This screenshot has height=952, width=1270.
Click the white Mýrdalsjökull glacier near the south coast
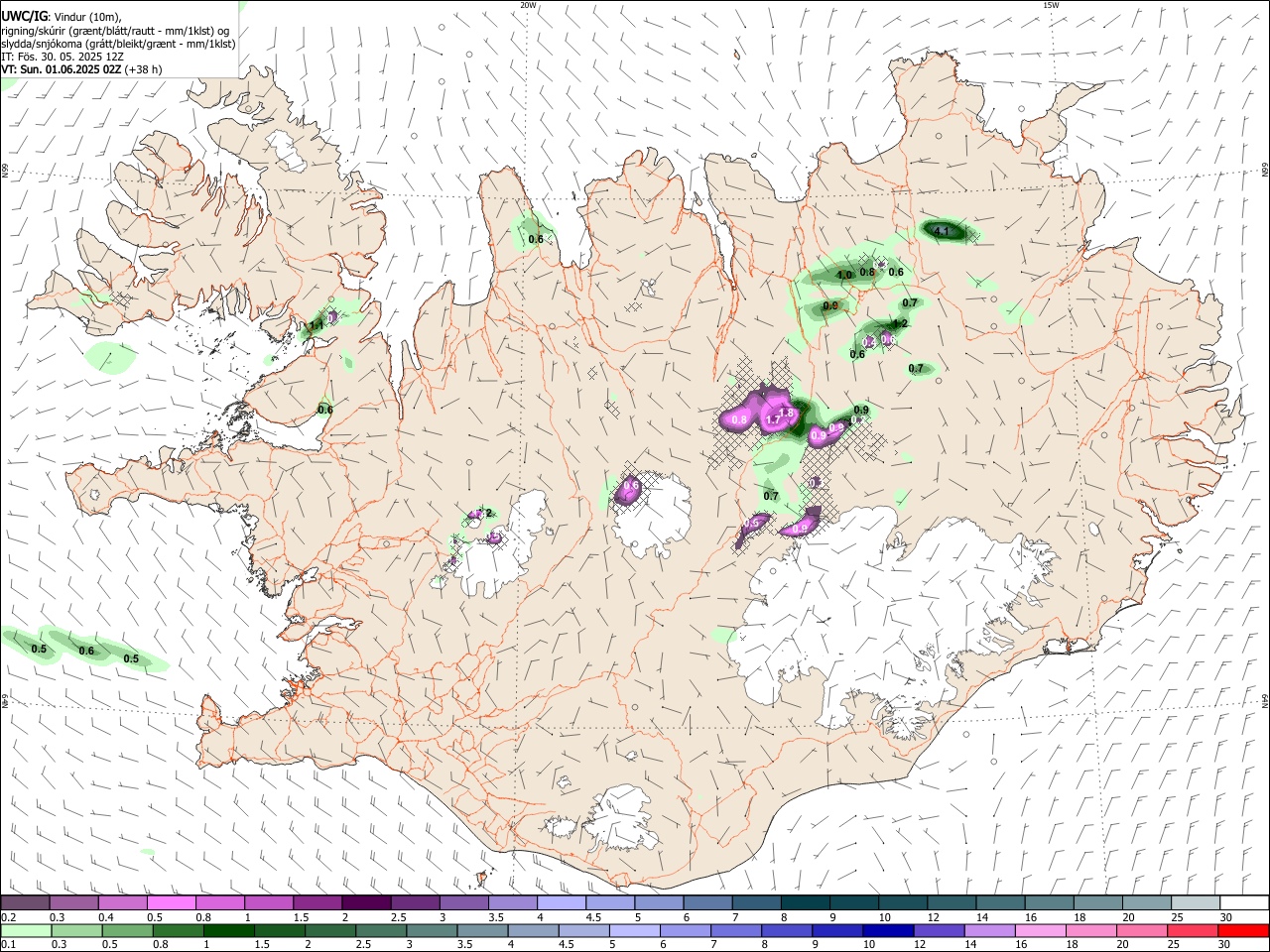click(620, 818)
